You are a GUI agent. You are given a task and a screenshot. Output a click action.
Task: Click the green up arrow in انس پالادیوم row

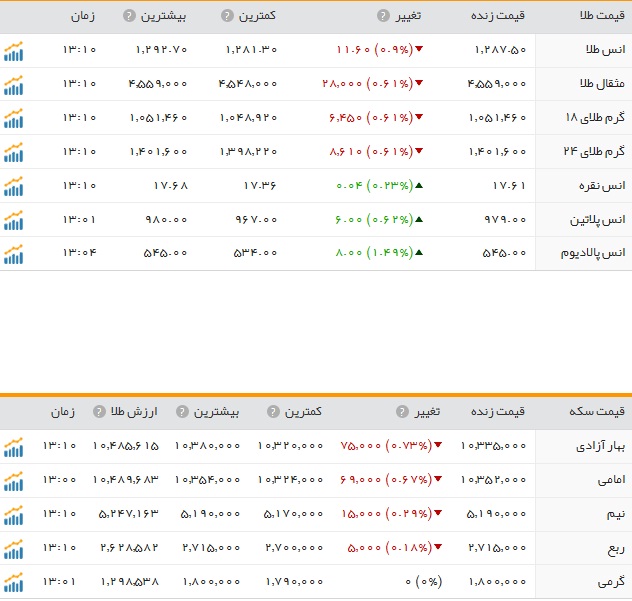(419, 253)
